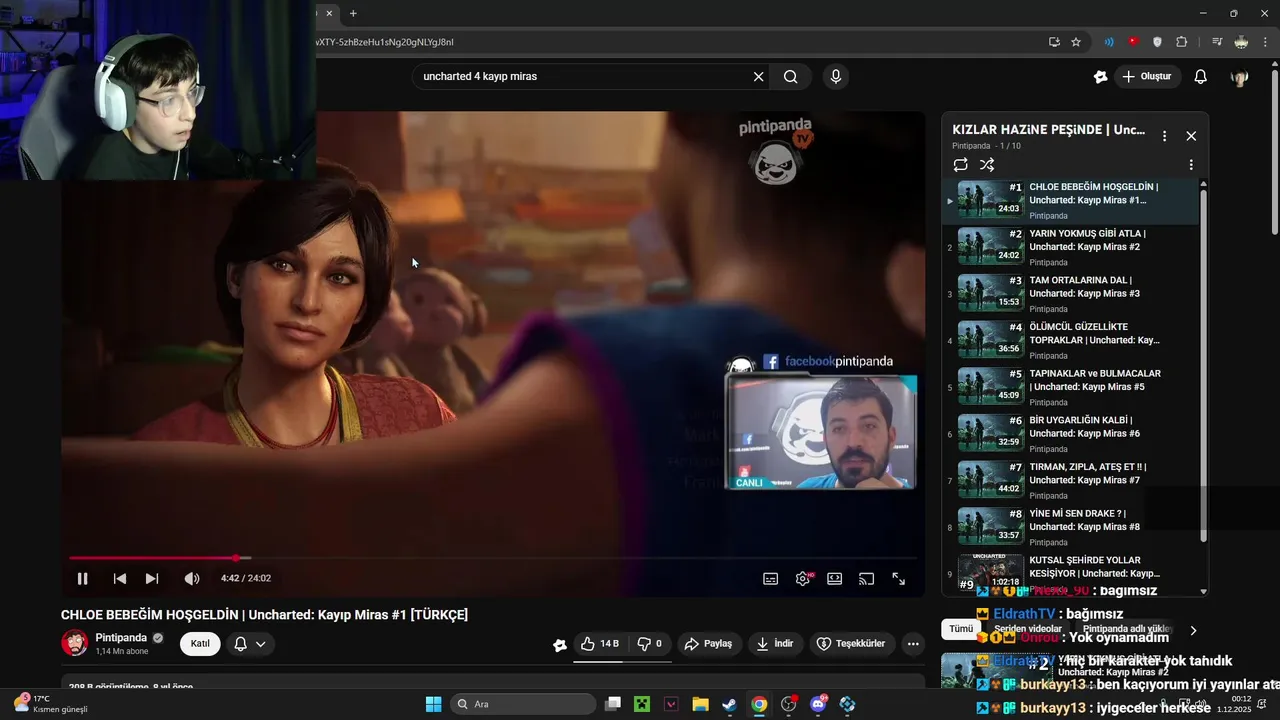The image size is (1280, 720).
Task: Open the Windows Start menu
Action: pyautogui.click(x=433, y=704)
